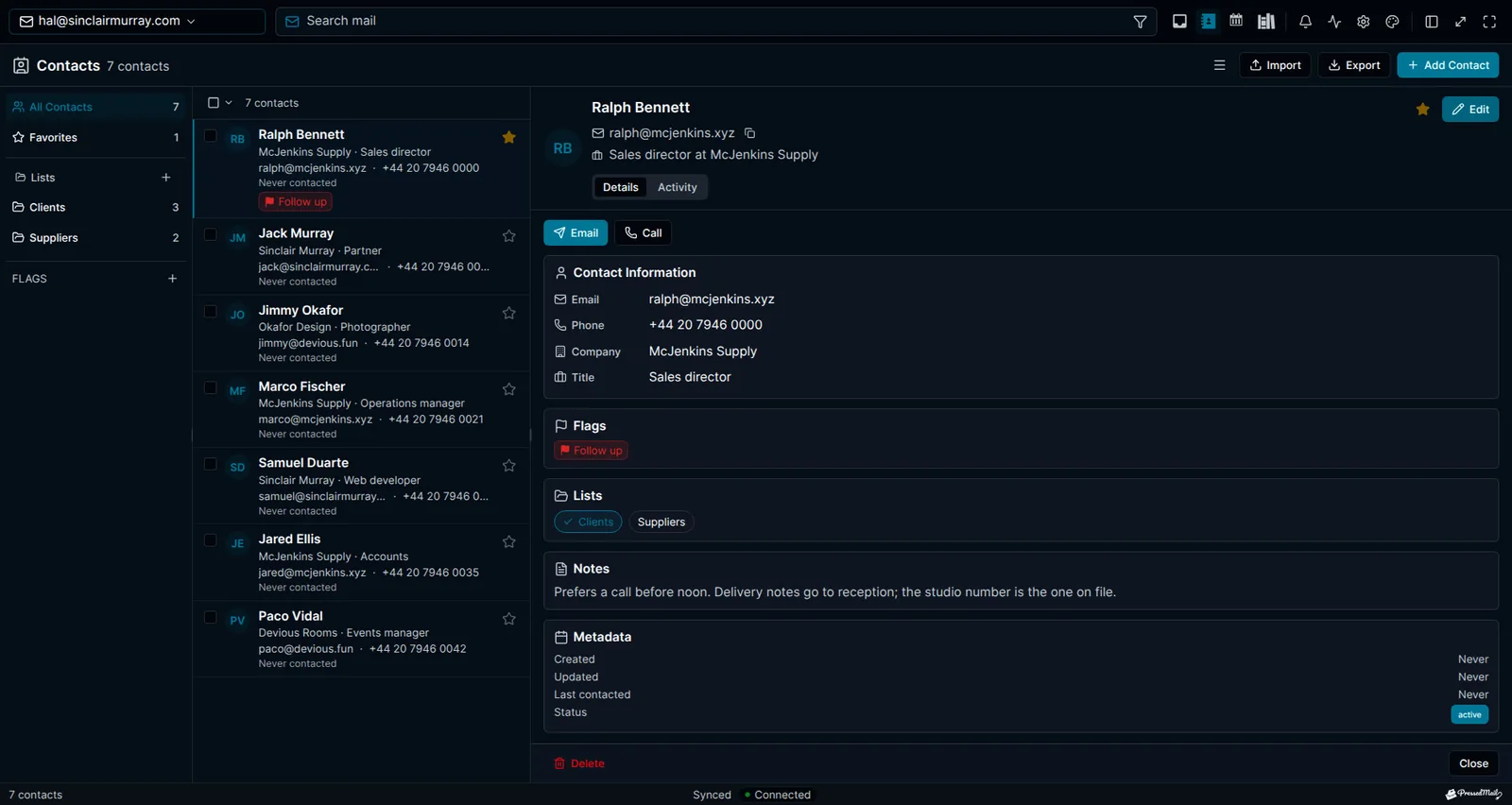Image resolution: width=1512 pixels, height=805 pixels.
Task: Click the Import button
Action: 1275,65
